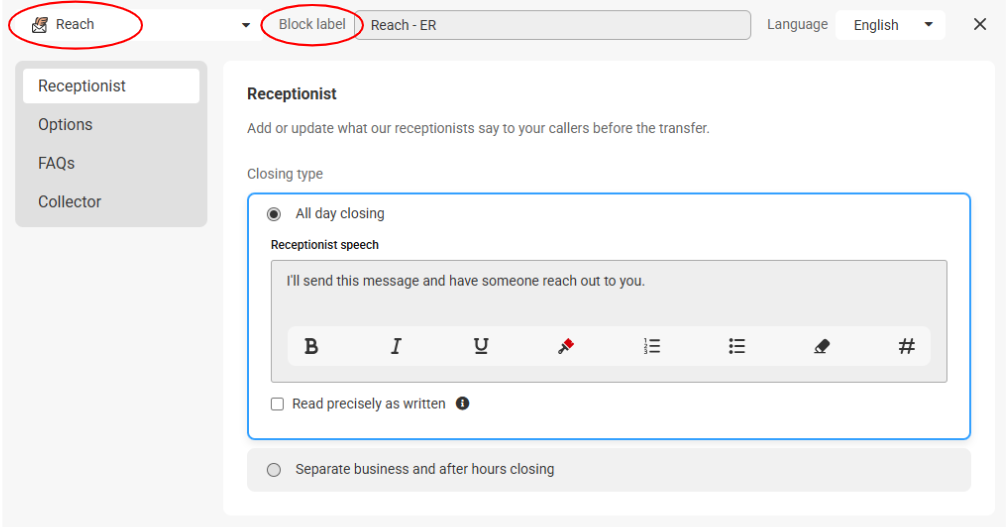Click the Block label field containing Reach - ER

552,25
